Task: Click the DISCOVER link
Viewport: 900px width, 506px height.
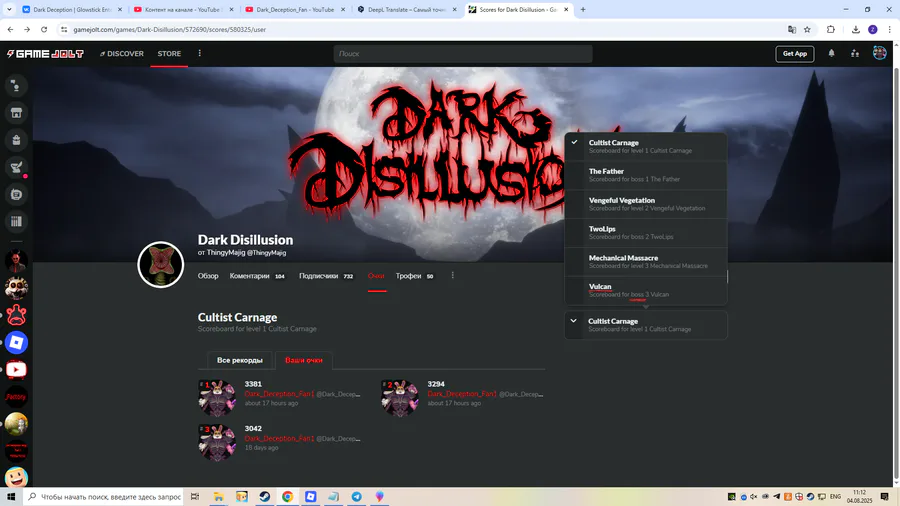Action: tap(122, 53)
